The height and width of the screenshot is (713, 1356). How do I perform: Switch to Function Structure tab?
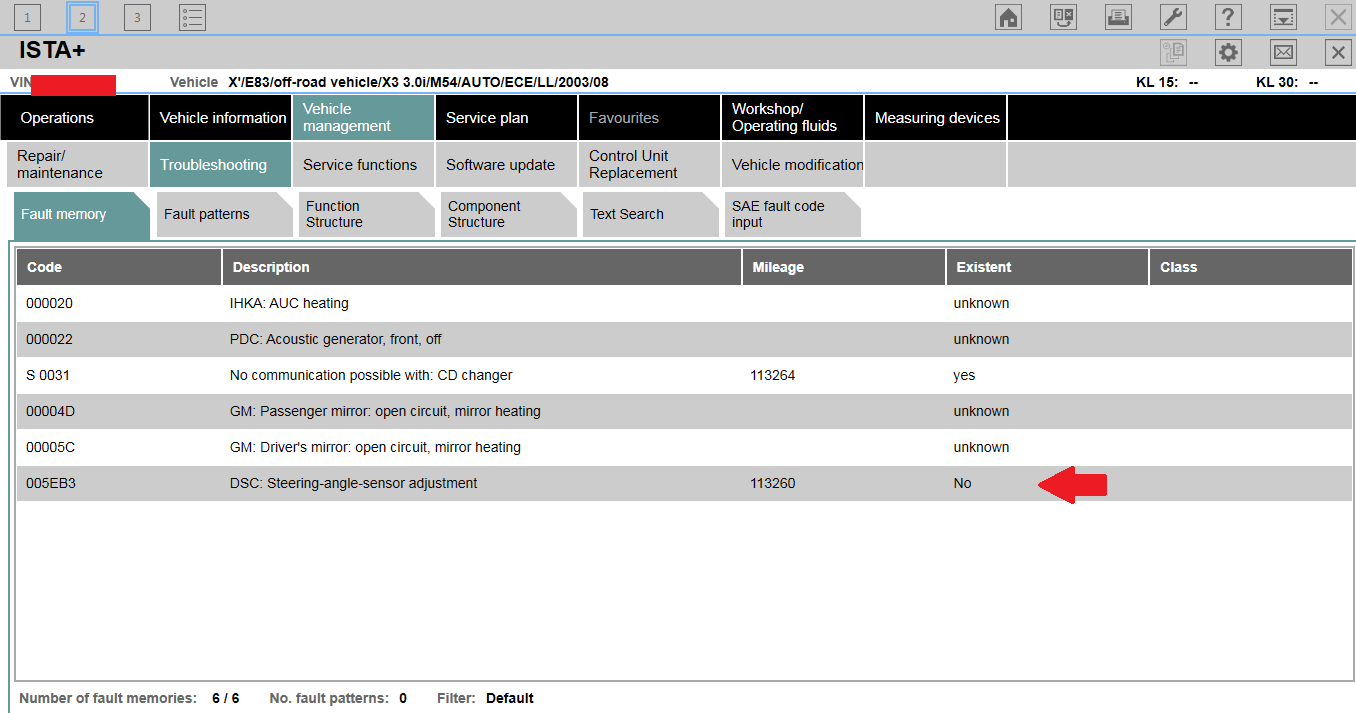coord(367,214)
